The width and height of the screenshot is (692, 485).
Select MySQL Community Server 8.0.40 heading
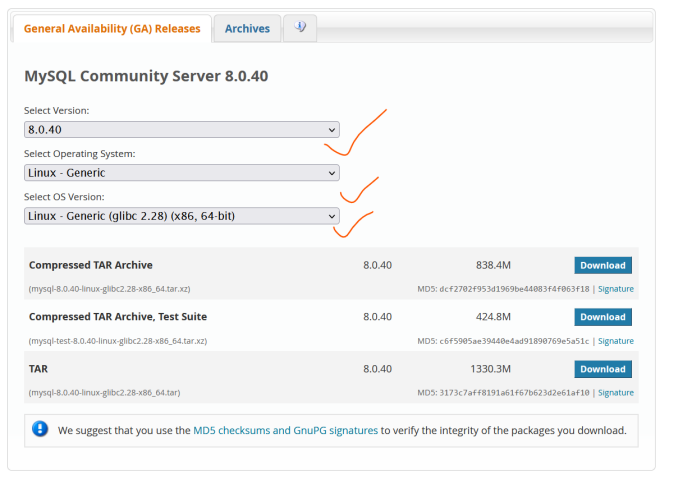pyautogui.click(x=146, y=76)
